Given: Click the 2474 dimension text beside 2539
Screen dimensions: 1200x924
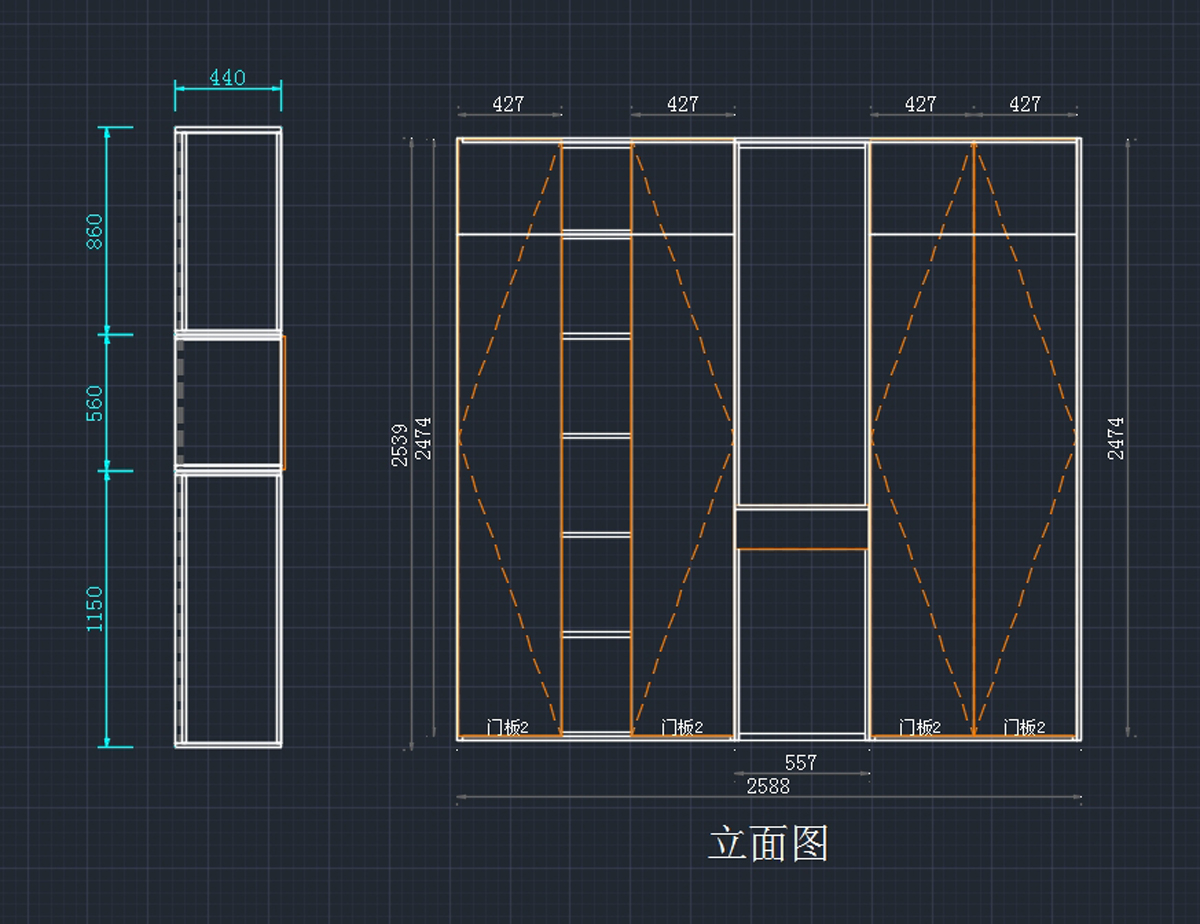Looking at the screenshot, I should (423, 438).
